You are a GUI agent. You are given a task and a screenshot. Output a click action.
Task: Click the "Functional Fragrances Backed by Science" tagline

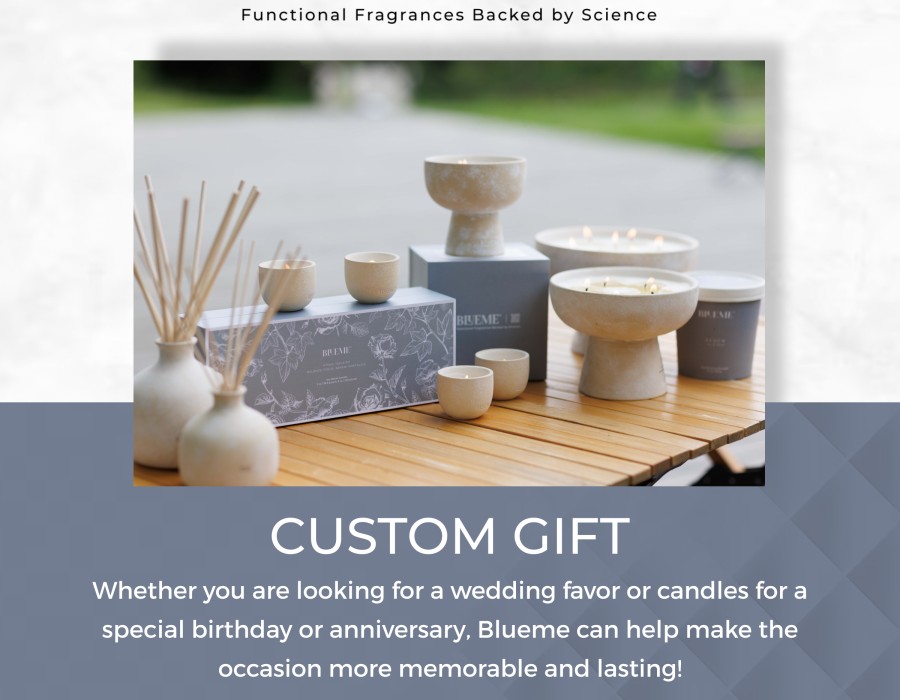(x=449, y=15)
